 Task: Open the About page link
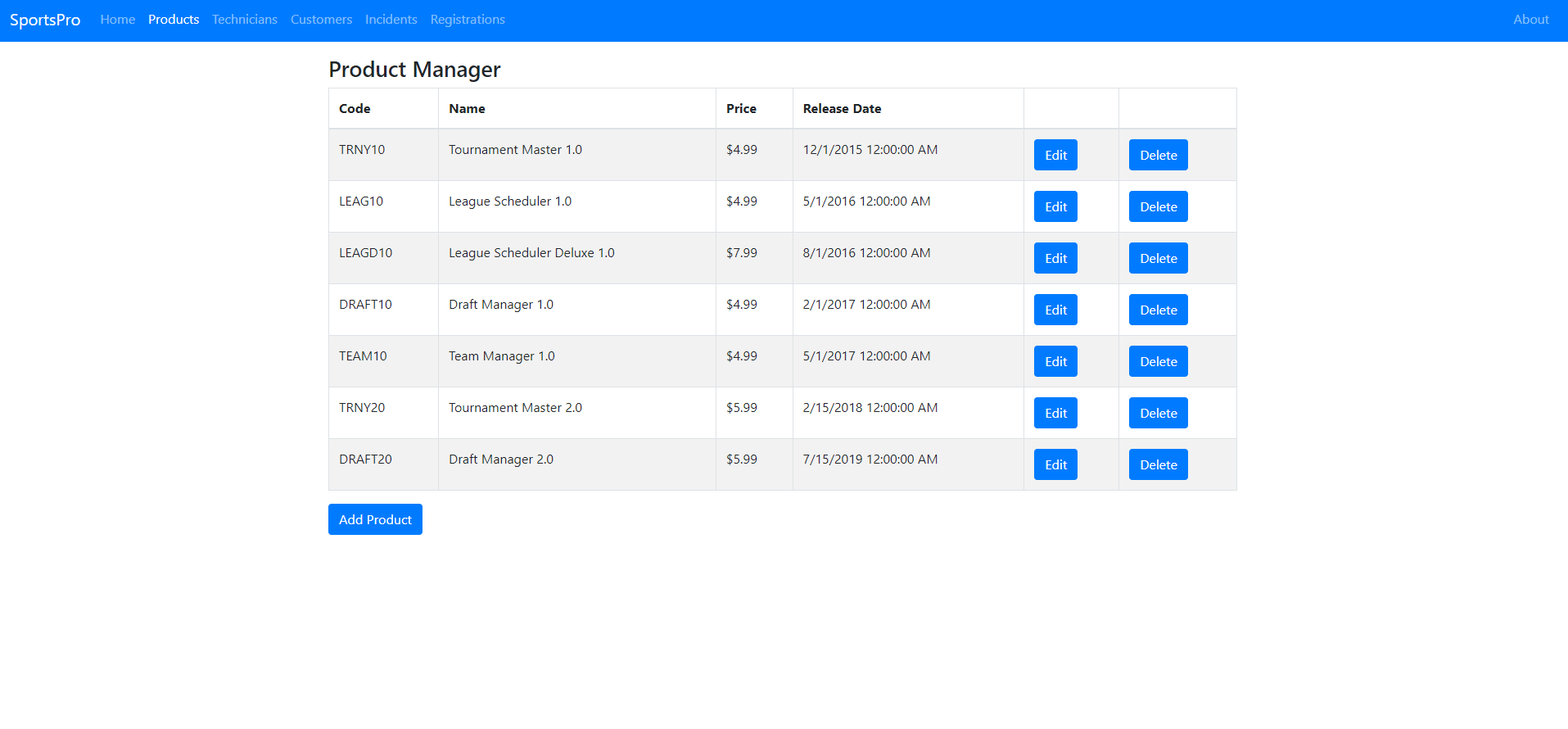click(x=1530, y=20)
